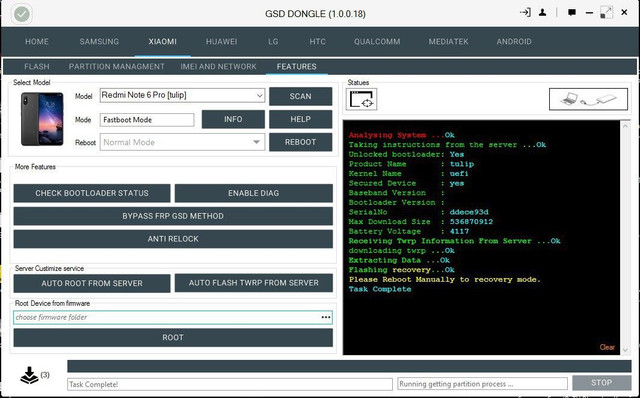Open the HOME tab
This screenshot has height=398, width=640.
tap(37, 42)
